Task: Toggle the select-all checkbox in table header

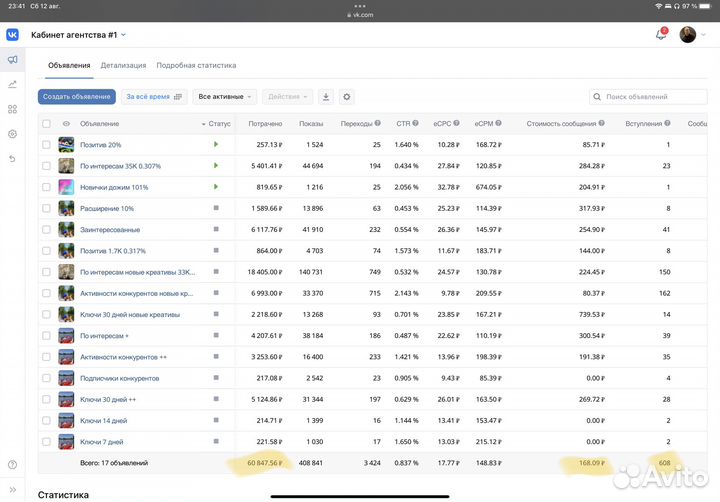Action: click(x=46, y=124)
